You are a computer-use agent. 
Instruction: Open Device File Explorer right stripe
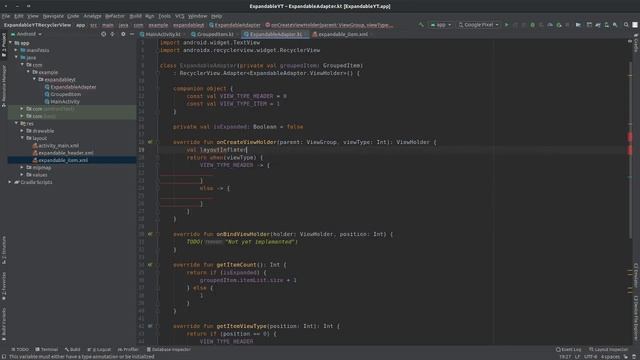636,318
